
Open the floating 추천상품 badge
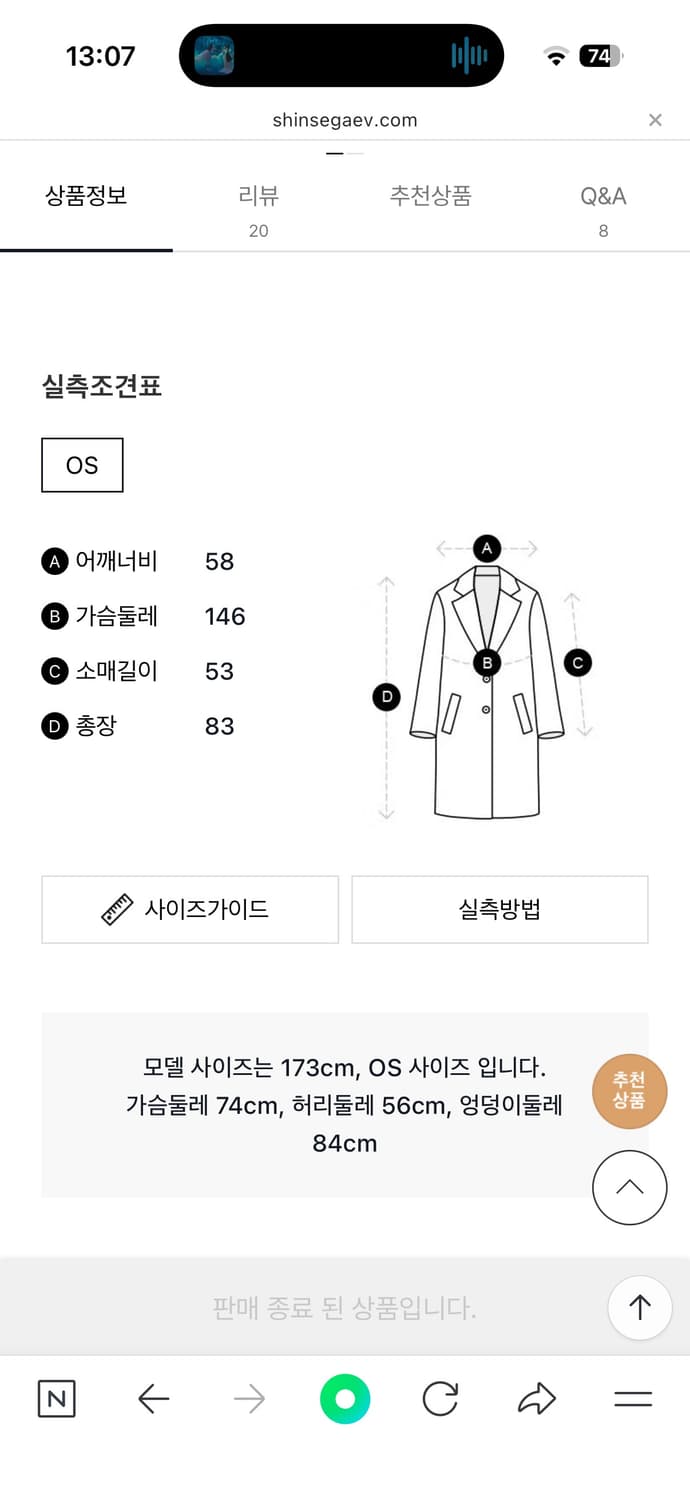click(x=629, y=1091)
